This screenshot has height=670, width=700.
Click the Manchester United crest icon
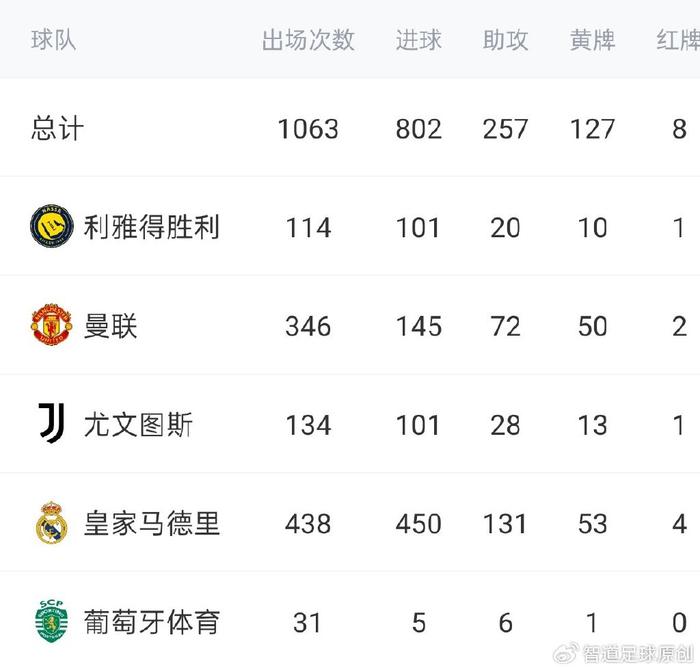tap(51, 326)
